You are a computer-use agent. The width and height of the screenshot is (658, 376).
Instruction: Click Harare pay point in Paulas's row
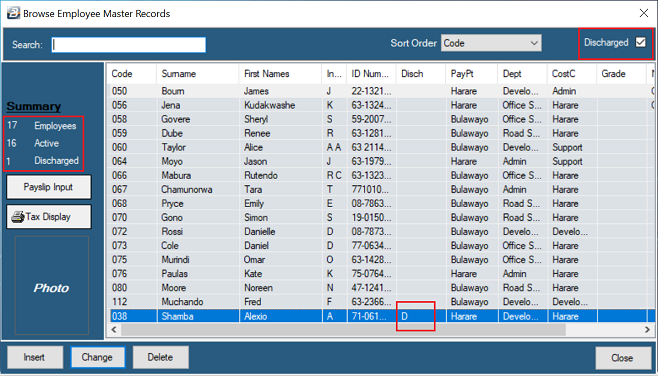(x=464, y=274)
